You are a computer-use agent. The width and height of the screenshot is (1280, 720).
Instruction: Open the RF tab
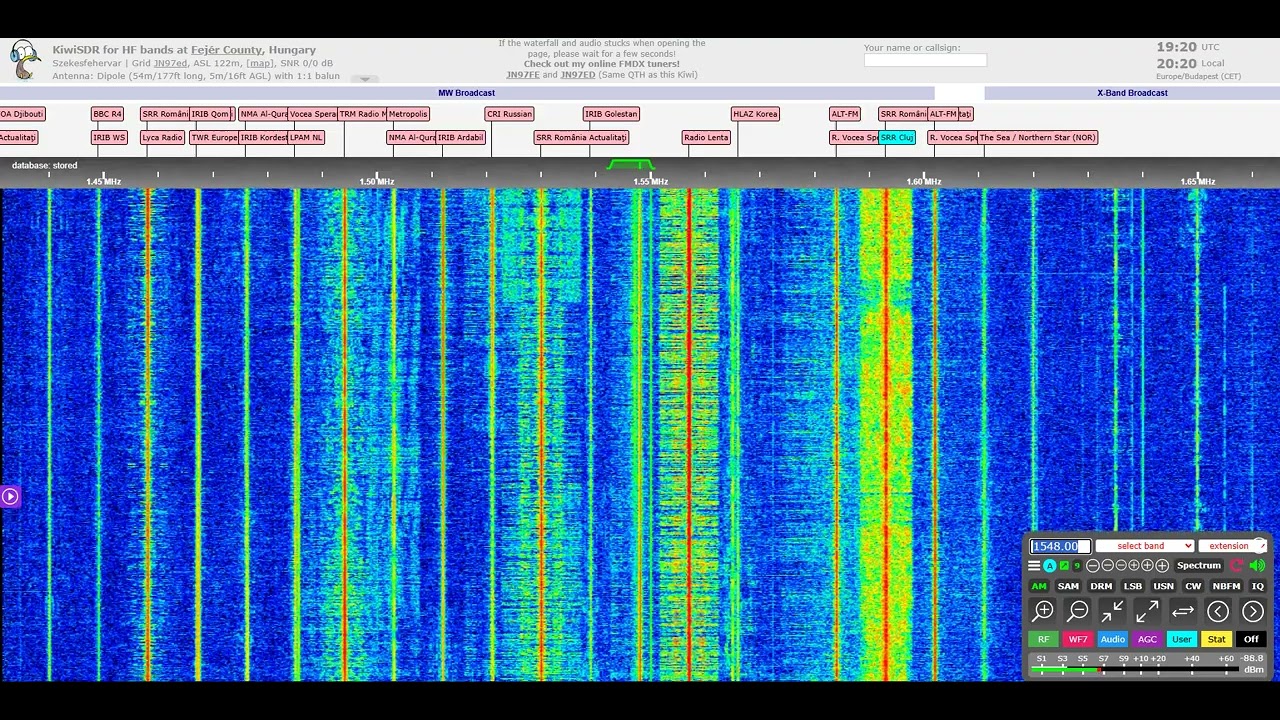click(x=1043, y=639)
